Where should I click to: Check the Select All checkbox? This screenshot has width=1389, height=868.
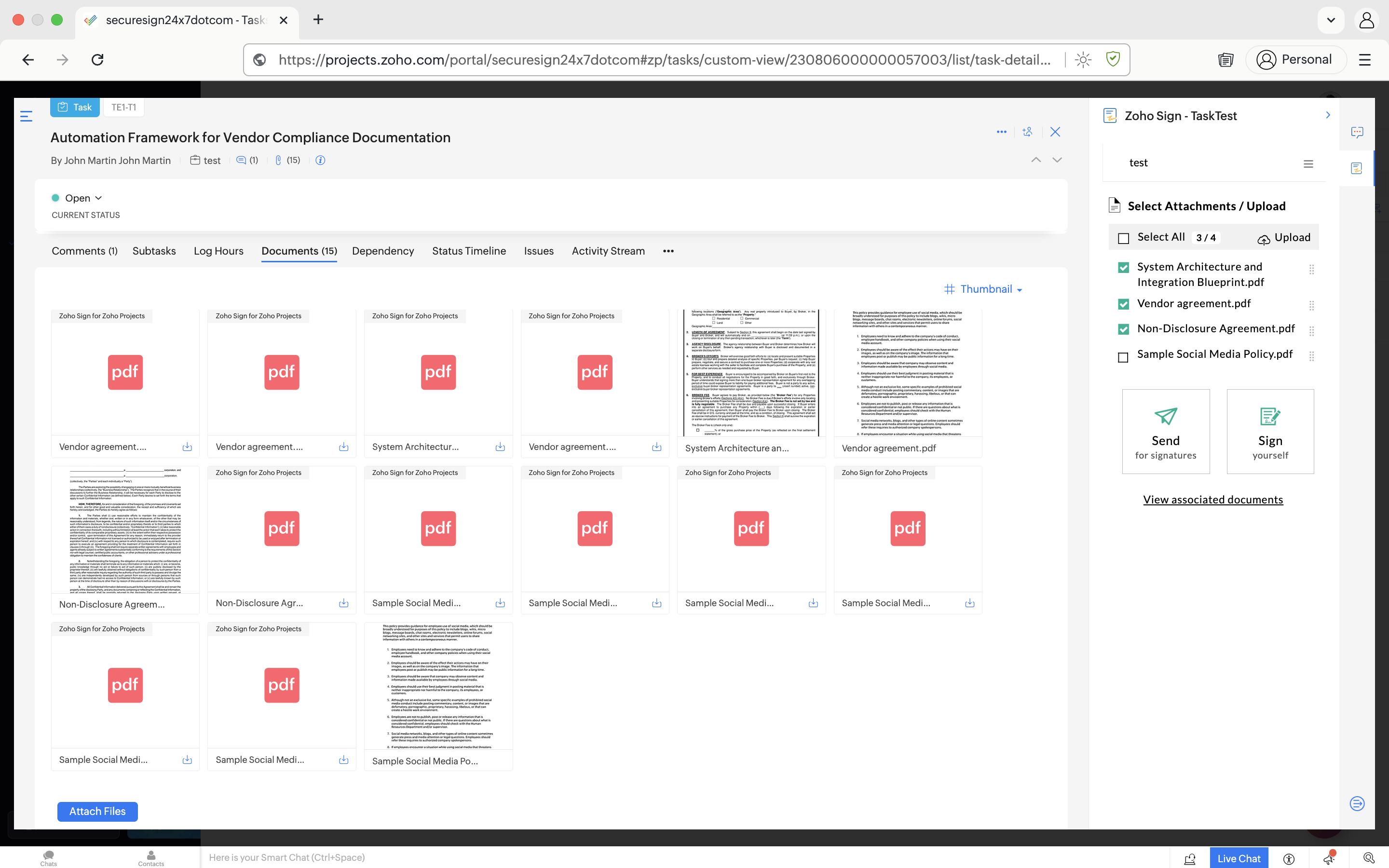1123,238
